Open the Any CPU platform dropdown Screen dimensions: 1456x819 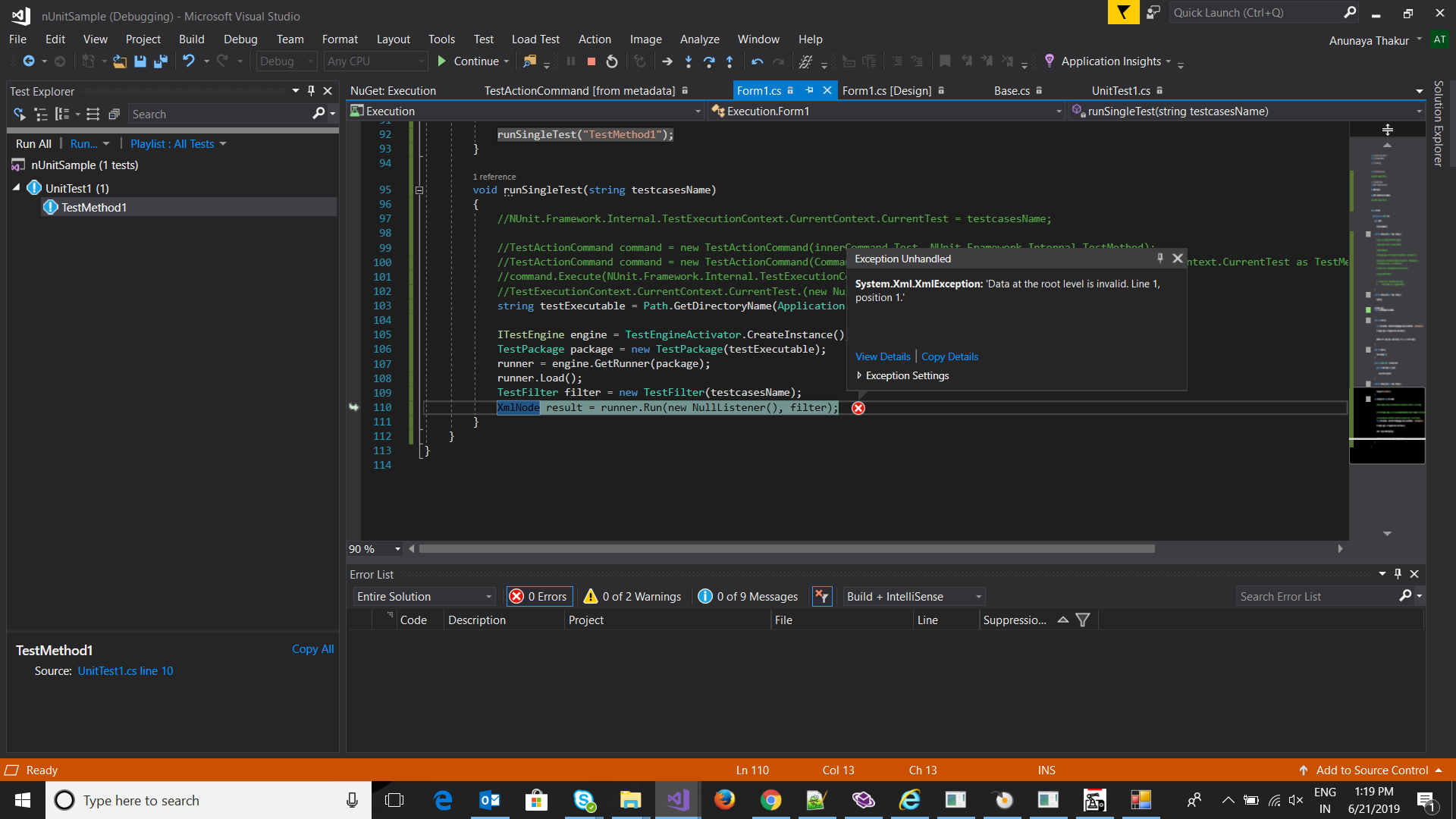click(422, 61)
